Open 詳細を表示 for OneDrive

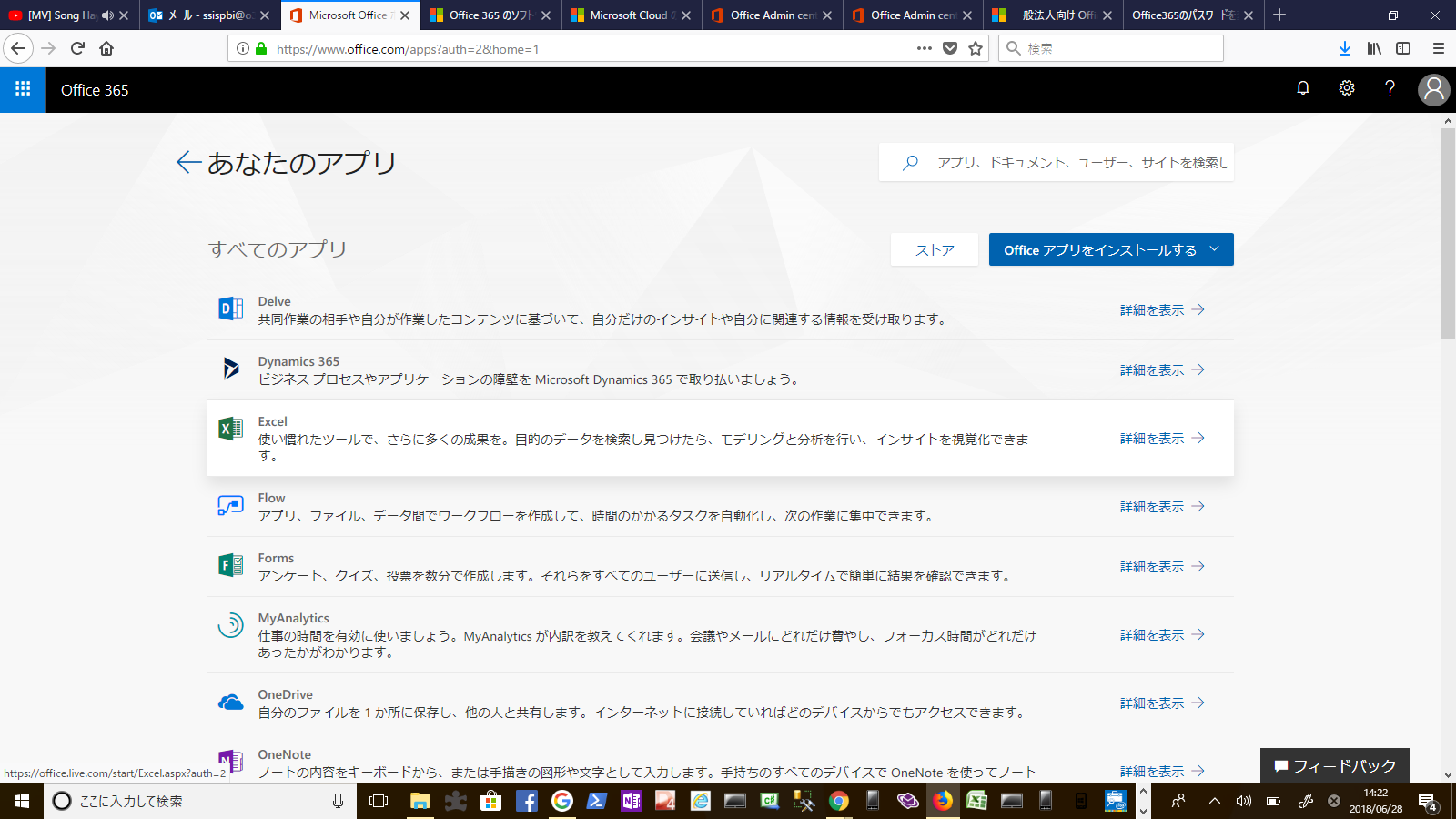point(1162,703)
